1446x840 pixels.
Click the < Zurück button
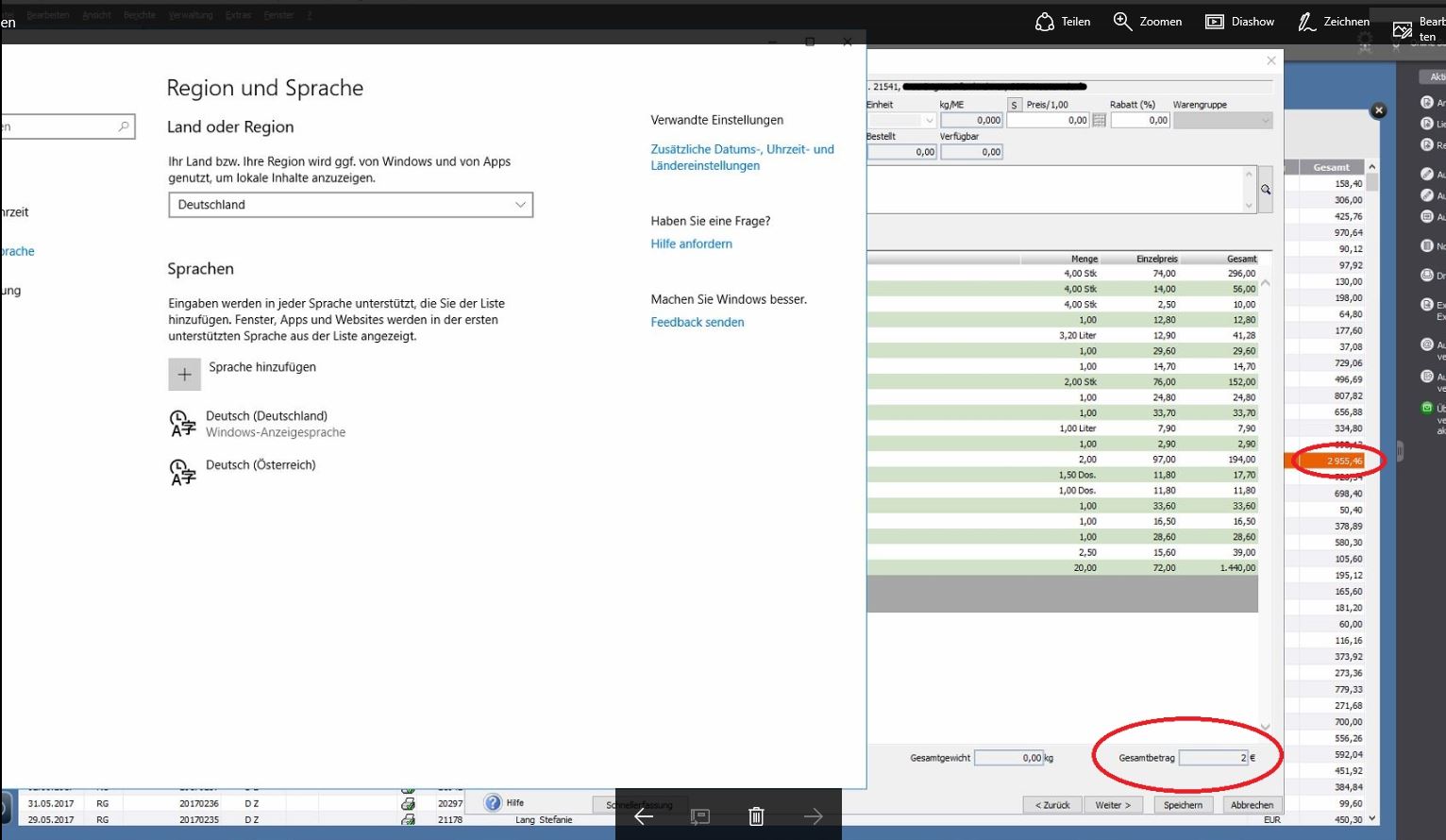point(1052,805)
